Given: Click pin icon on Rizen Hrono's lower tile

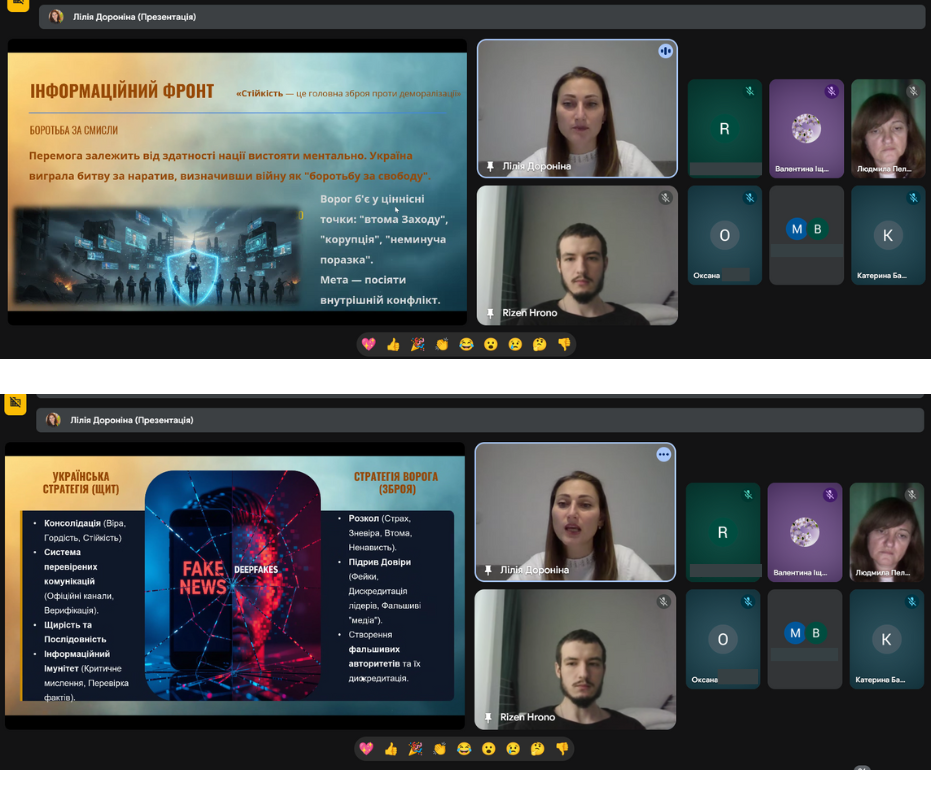Looking at the screenshot, I should pyautogui.click(x=488, y=717).
